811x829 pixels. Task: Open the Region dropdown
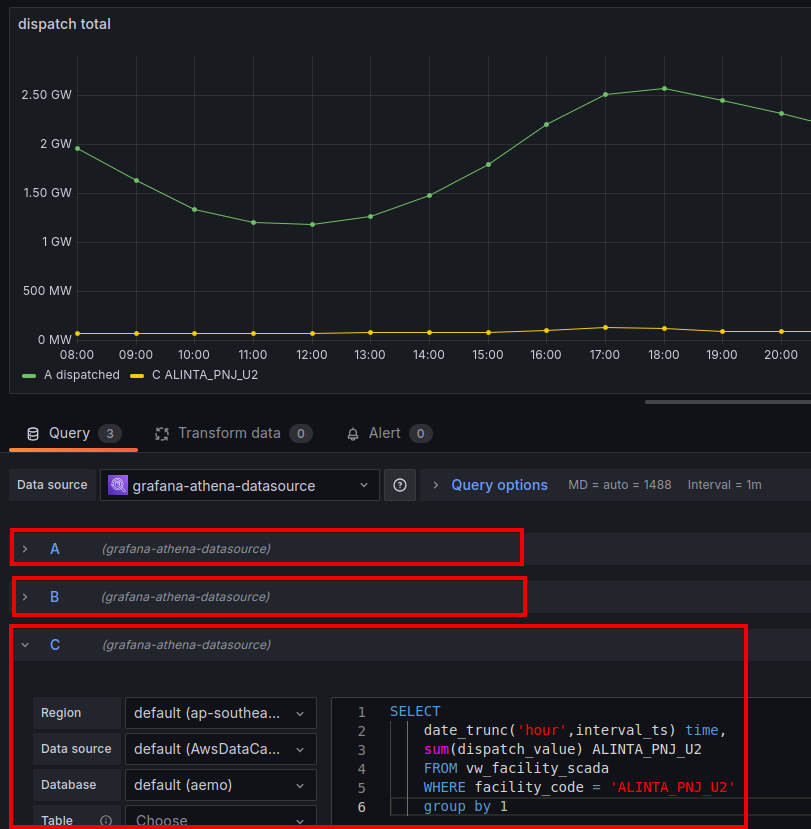pyautogui.click(x=220, y=713)
